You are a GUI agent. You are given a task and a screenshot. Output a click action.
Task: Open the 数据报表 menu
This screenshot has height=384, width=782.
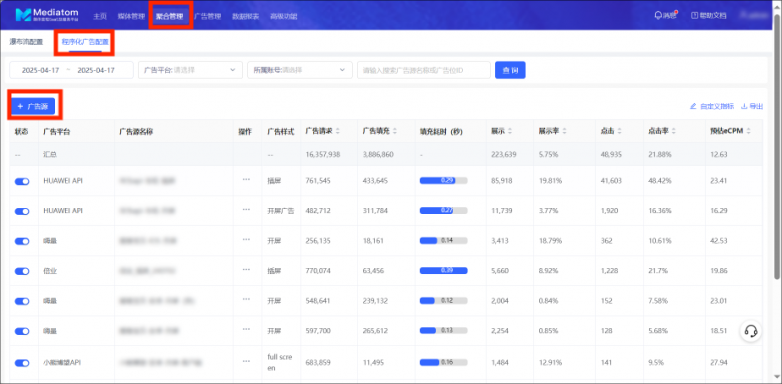[x=245, y=16]
